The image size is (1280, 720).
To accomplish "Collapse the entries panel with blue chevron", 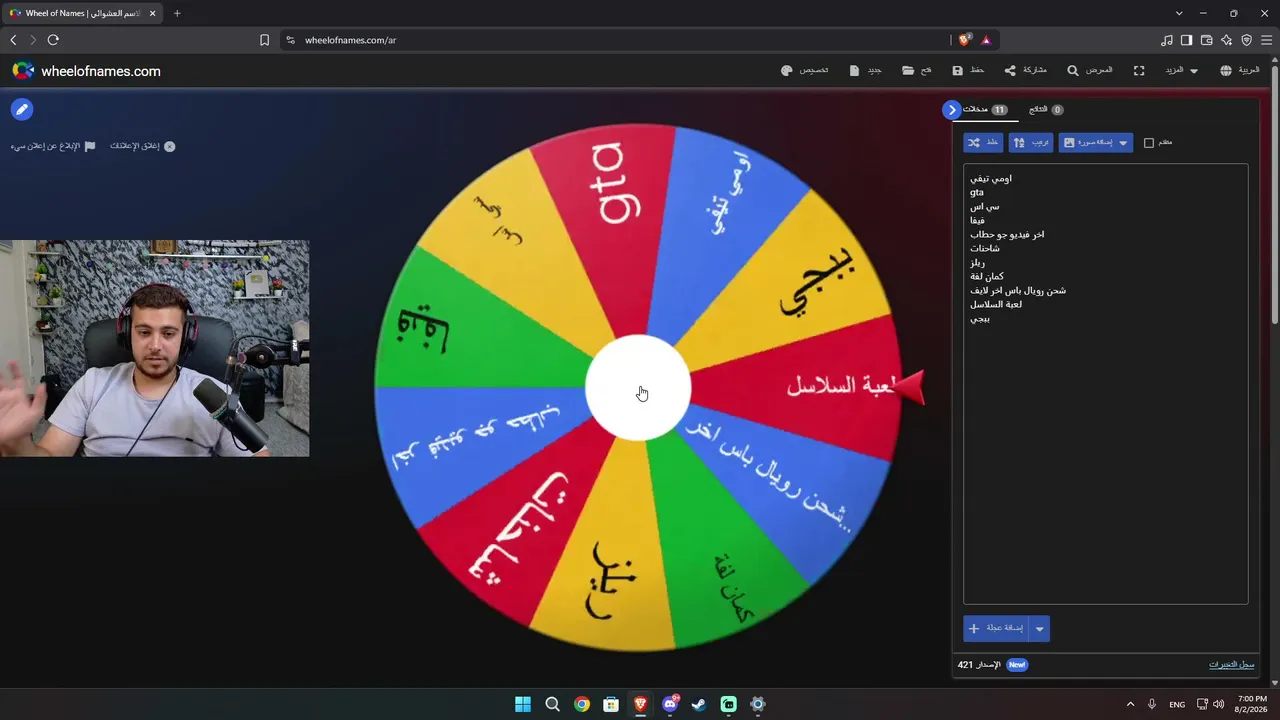I will (x=951, y=110).
